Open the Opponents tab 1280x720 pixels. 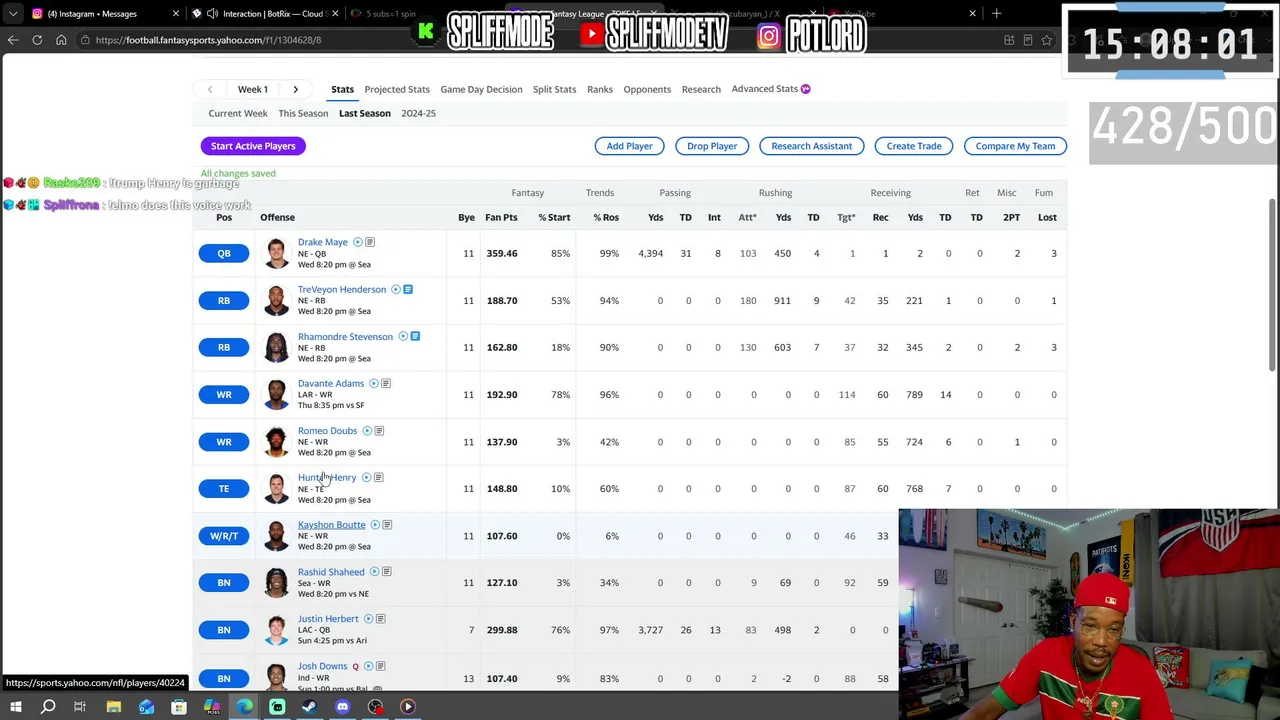pos(647,89)
